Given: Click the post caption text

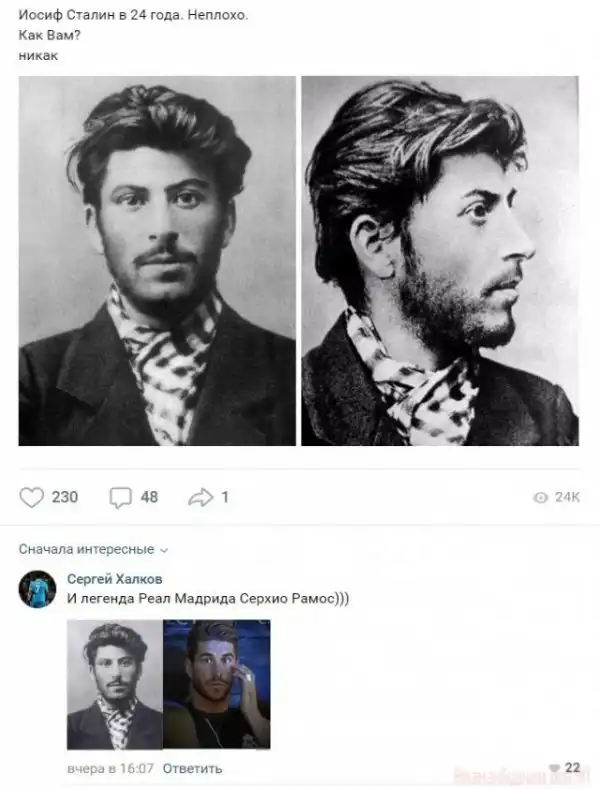Looking at the screenshot, I should [x=133, y=35].
